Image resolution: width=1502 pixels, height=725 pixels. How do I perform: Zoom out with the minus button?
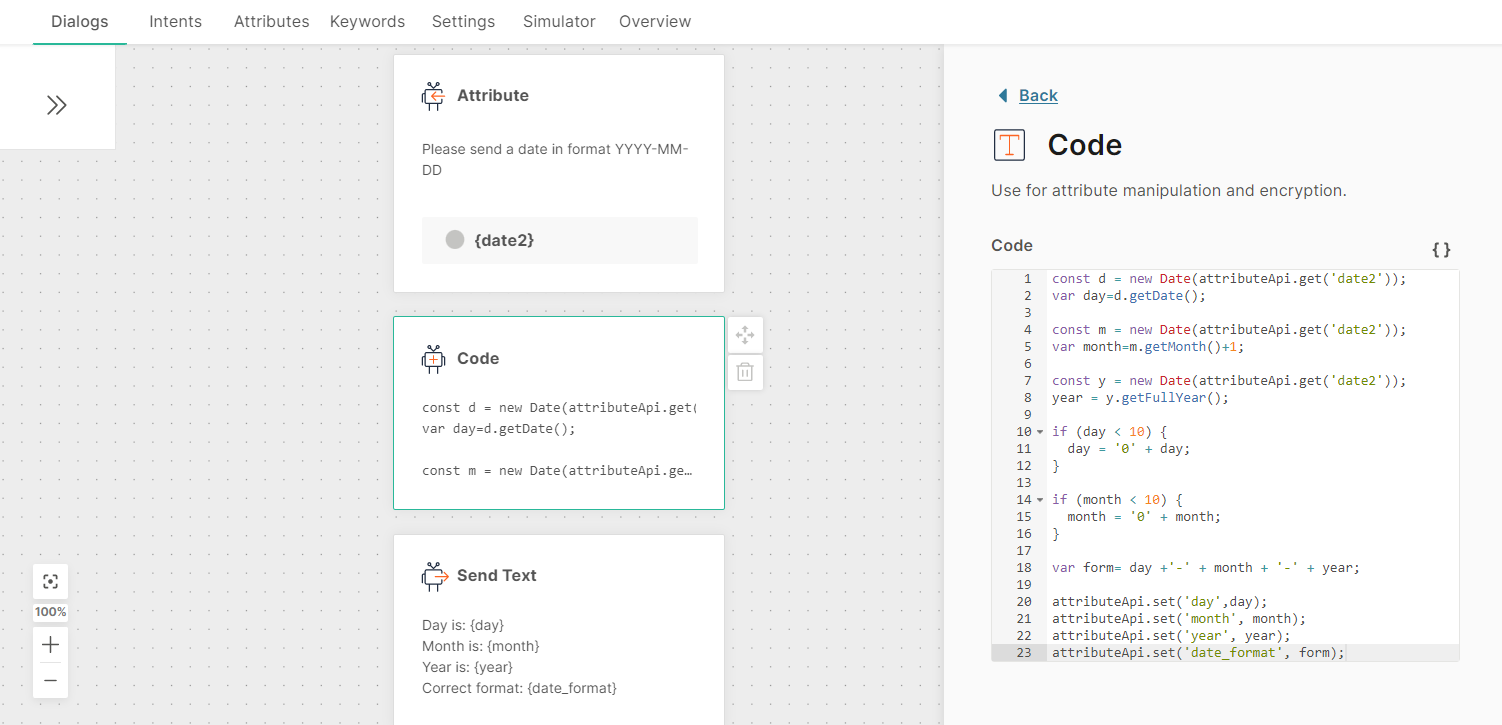(50, 681)
